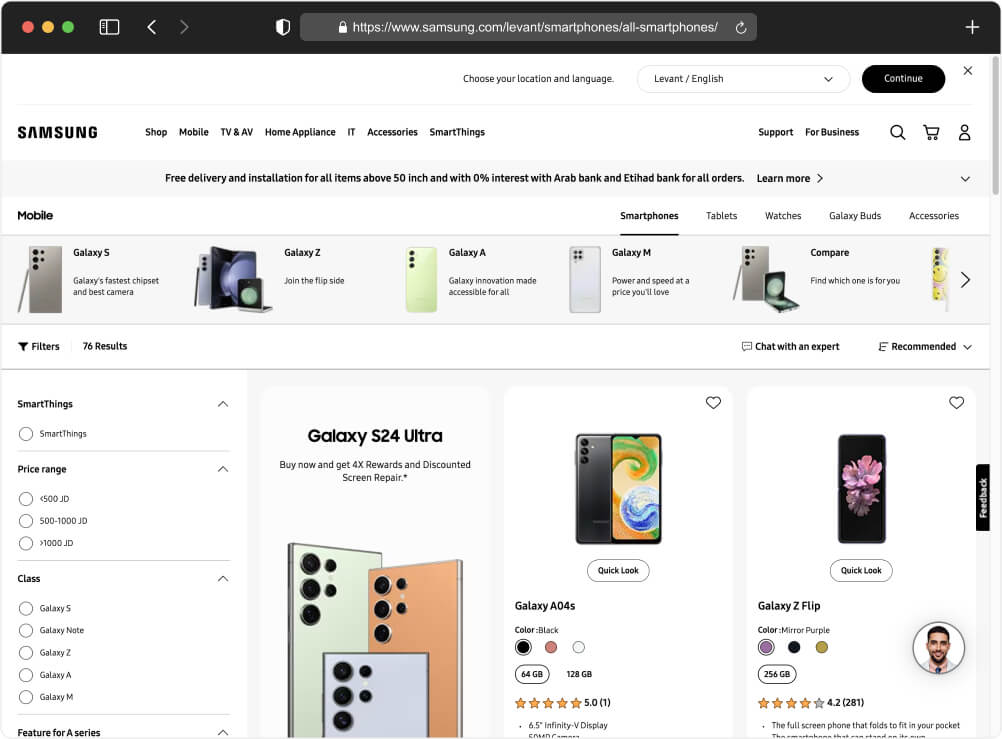Click the account profile icon
Viewport: 1002px width, 739px height.
pyautogui.click(x=964, y=132)
